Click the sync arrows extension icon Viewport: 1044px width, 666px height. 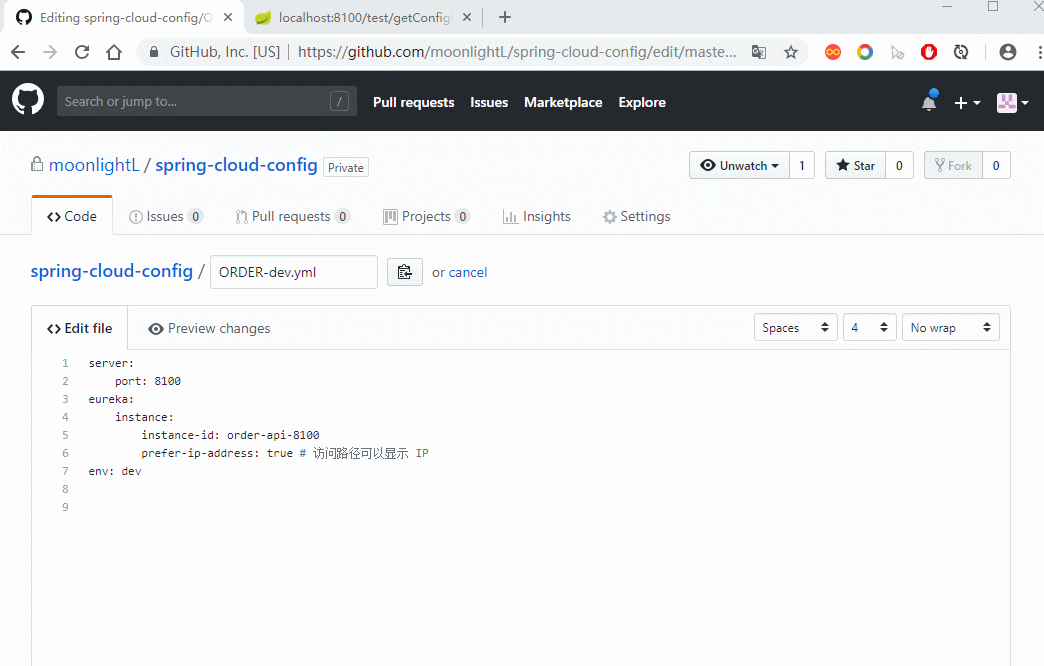click(x=961, y=52)
